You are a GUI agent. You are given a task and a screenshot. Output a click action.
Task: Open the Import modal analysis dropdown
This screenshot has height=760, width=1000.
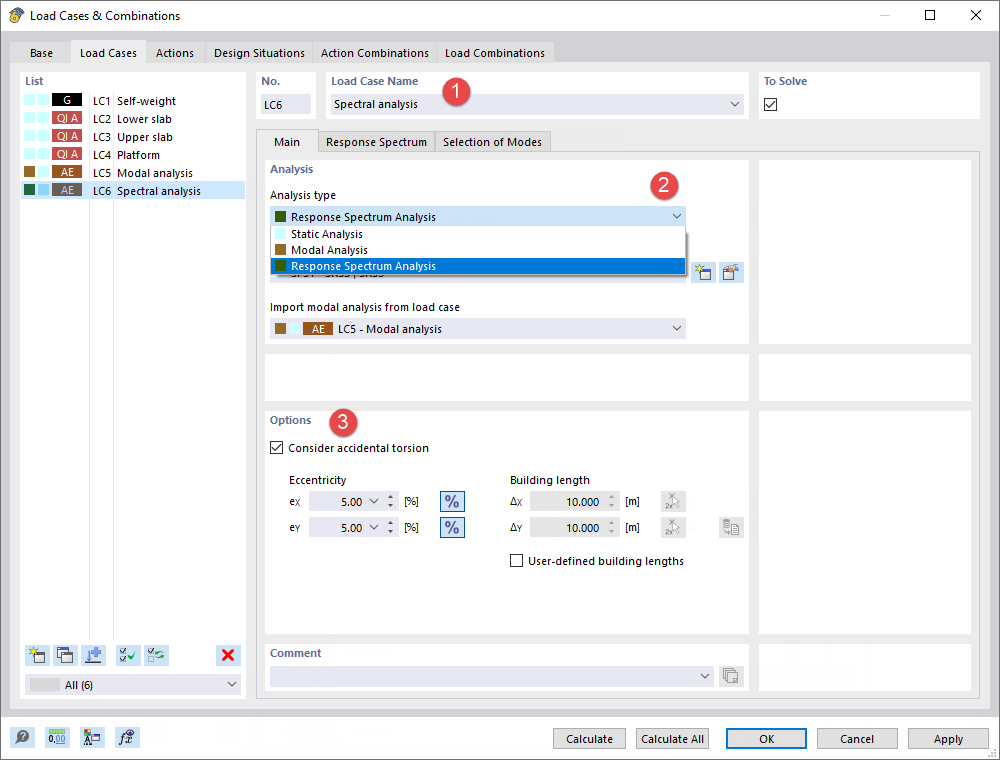[x=677, y=328]
